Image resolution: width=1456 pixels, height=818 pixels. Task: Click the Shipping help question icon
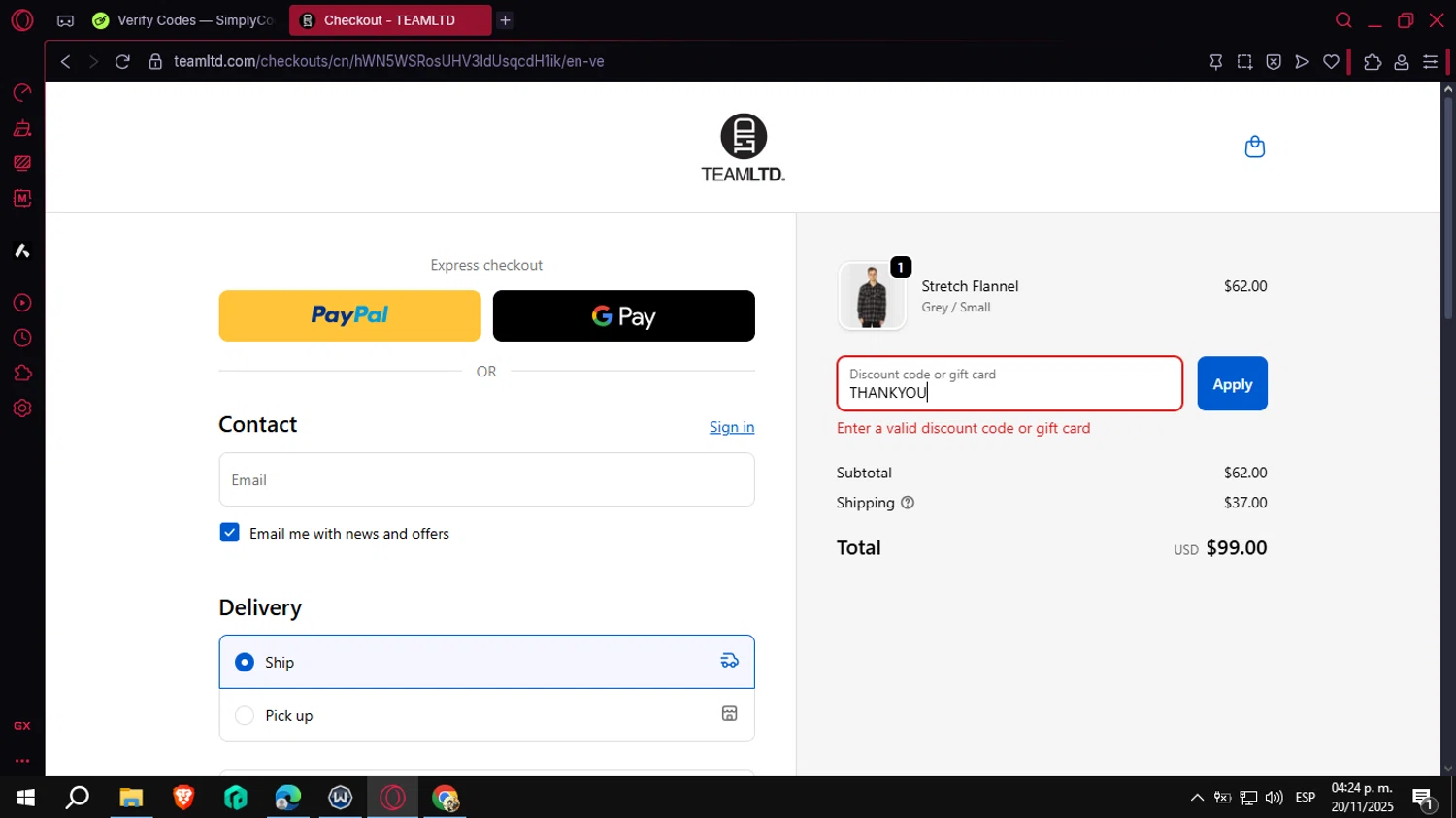[908, 503]
